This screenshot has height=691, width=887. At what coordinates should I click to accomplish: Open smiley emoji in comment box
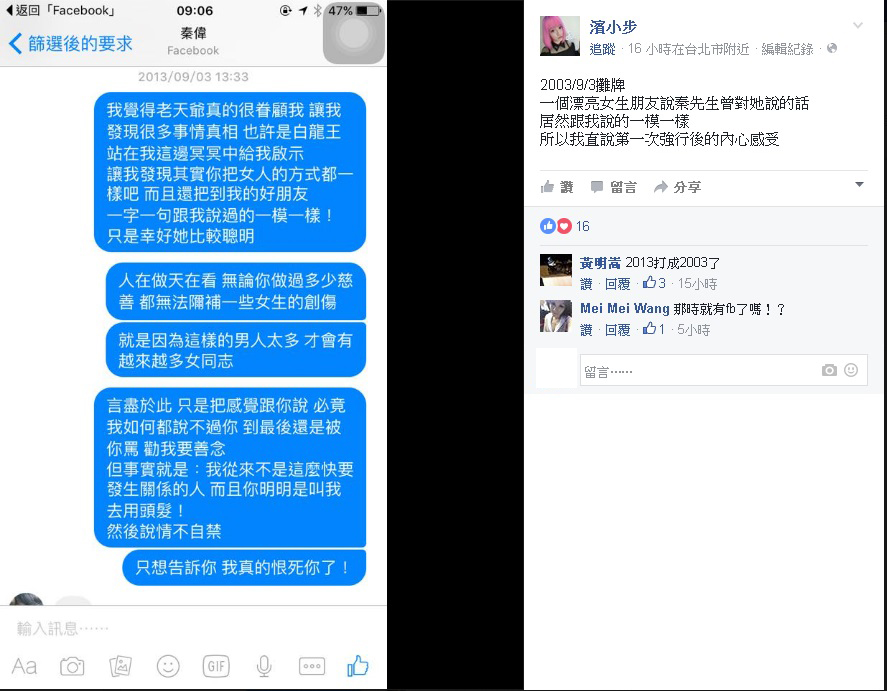click(x=851, y=370)
